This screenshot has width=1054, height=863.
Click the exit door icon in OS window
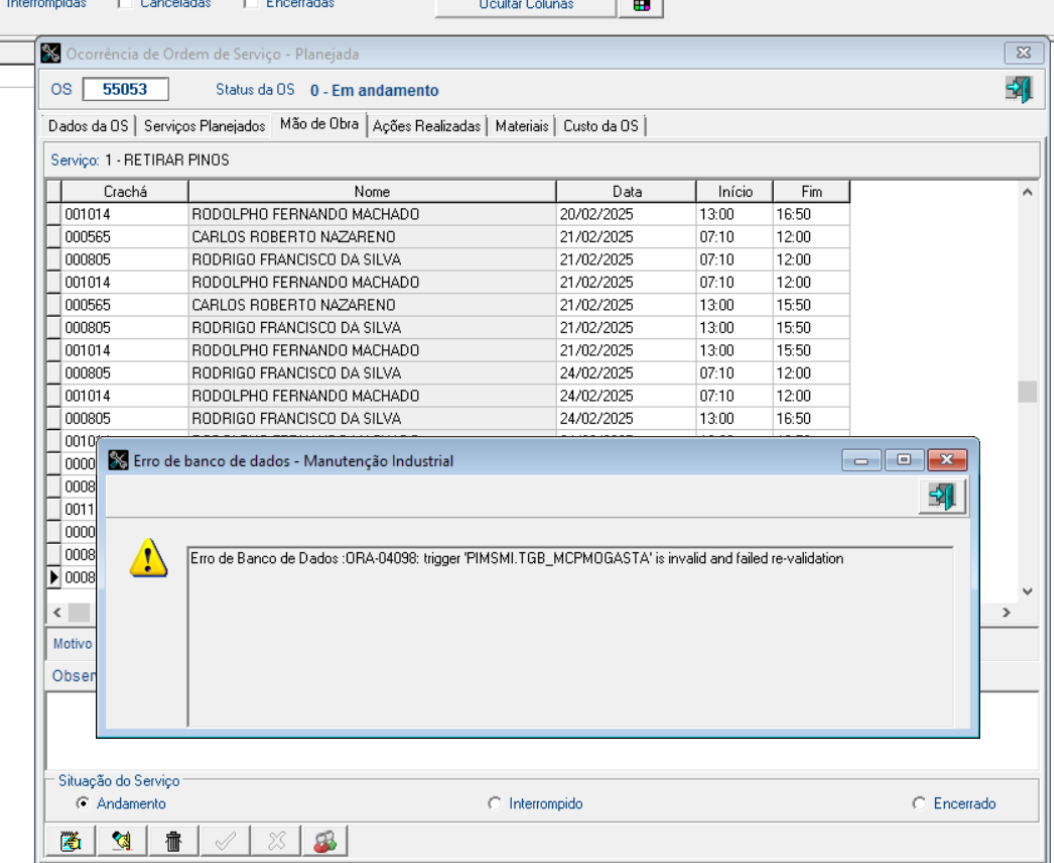click(1018, 89)
